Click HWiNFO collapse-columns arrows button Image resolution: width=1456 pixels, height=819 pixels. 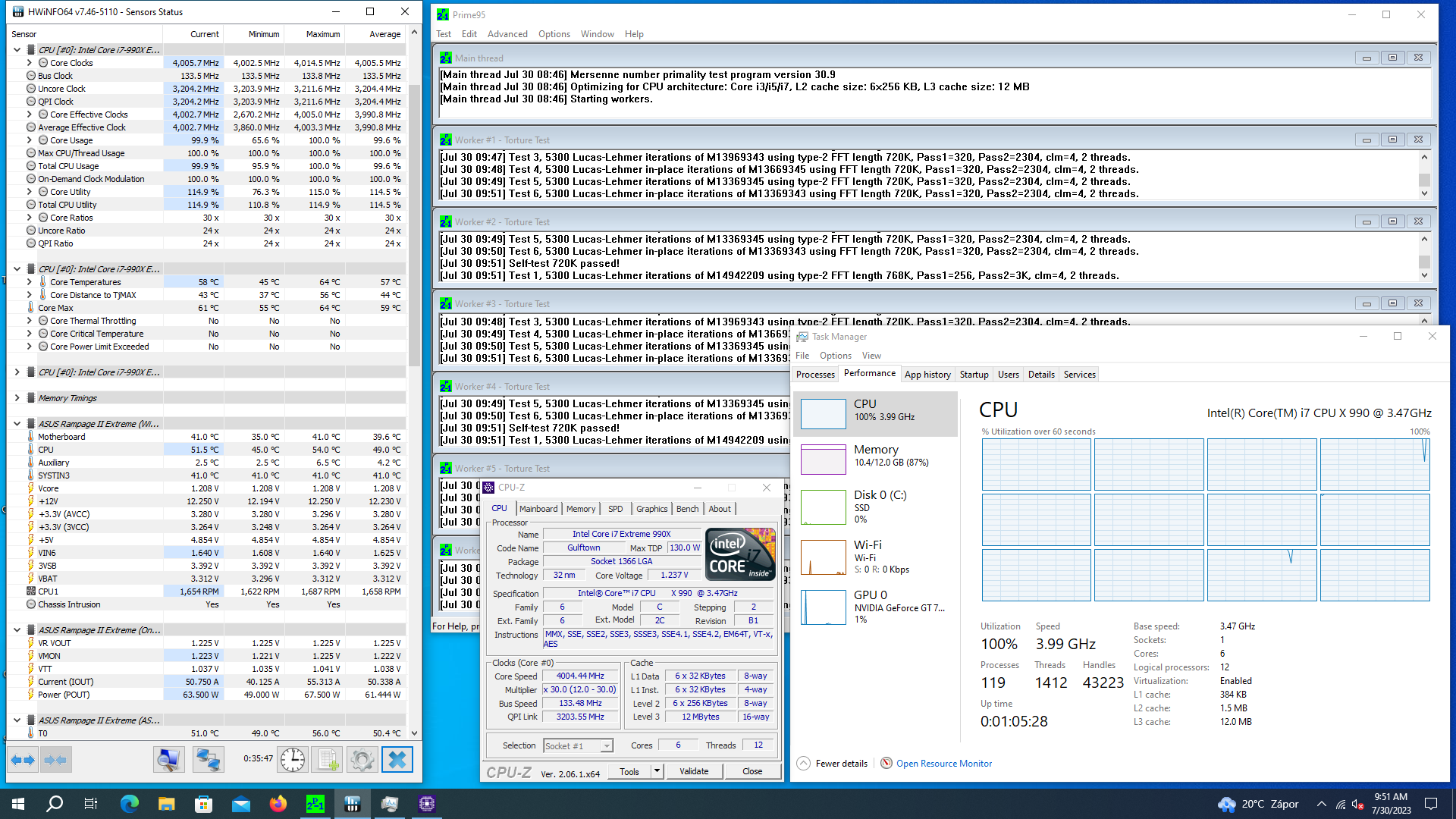pyautogui.click(x=55, y=759)
